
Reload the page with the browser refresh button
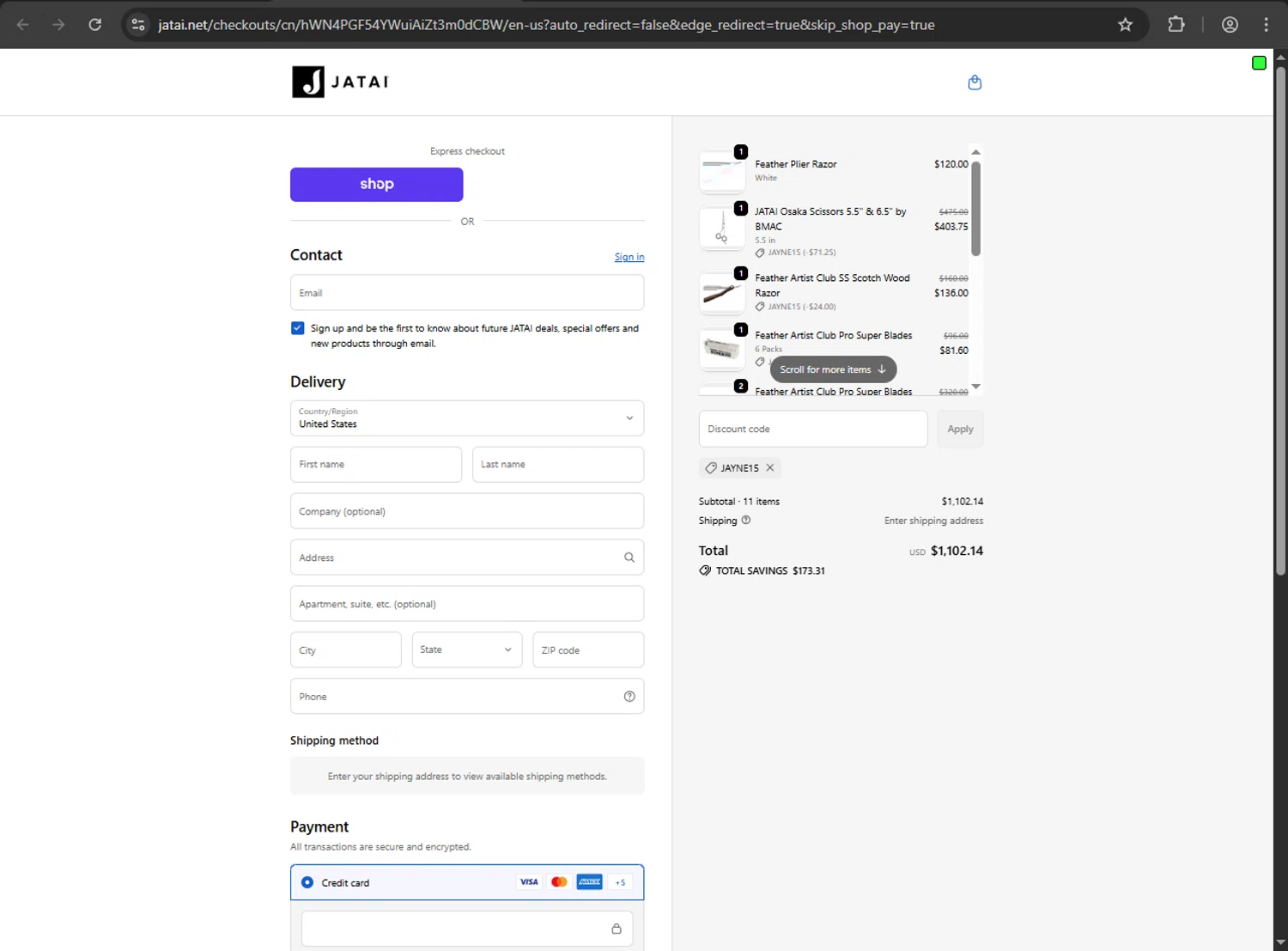tap(95, 25)
